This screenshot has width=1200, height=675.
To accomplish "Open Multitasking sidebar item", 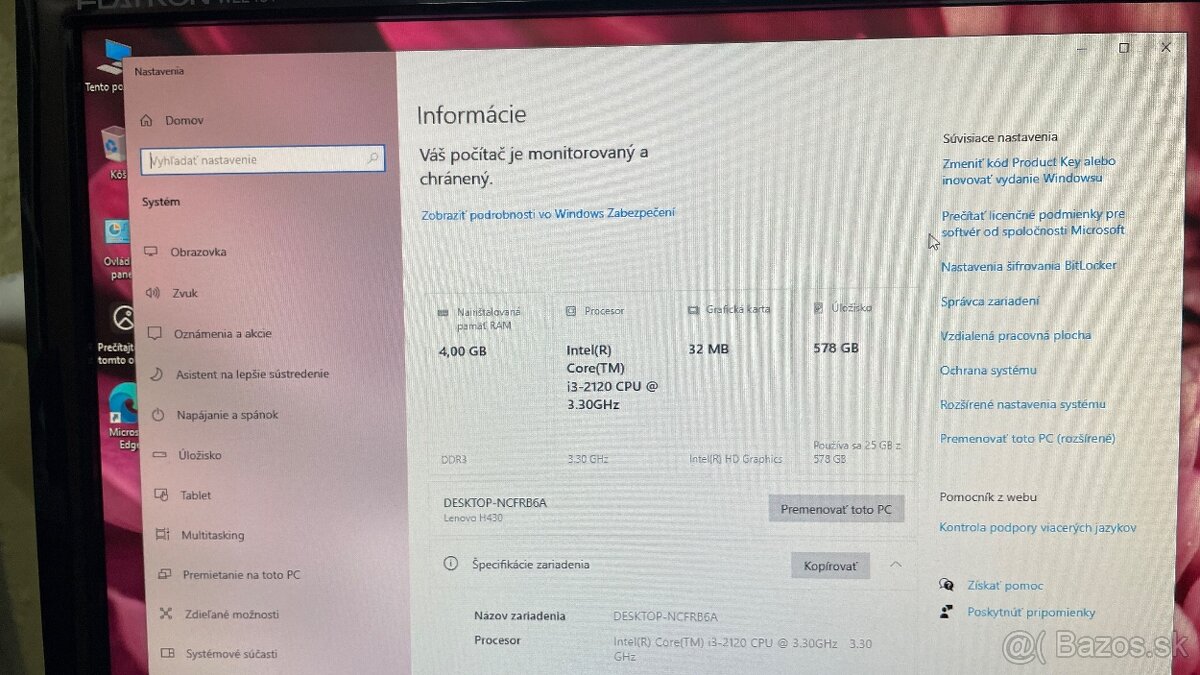I will (199, 535).
